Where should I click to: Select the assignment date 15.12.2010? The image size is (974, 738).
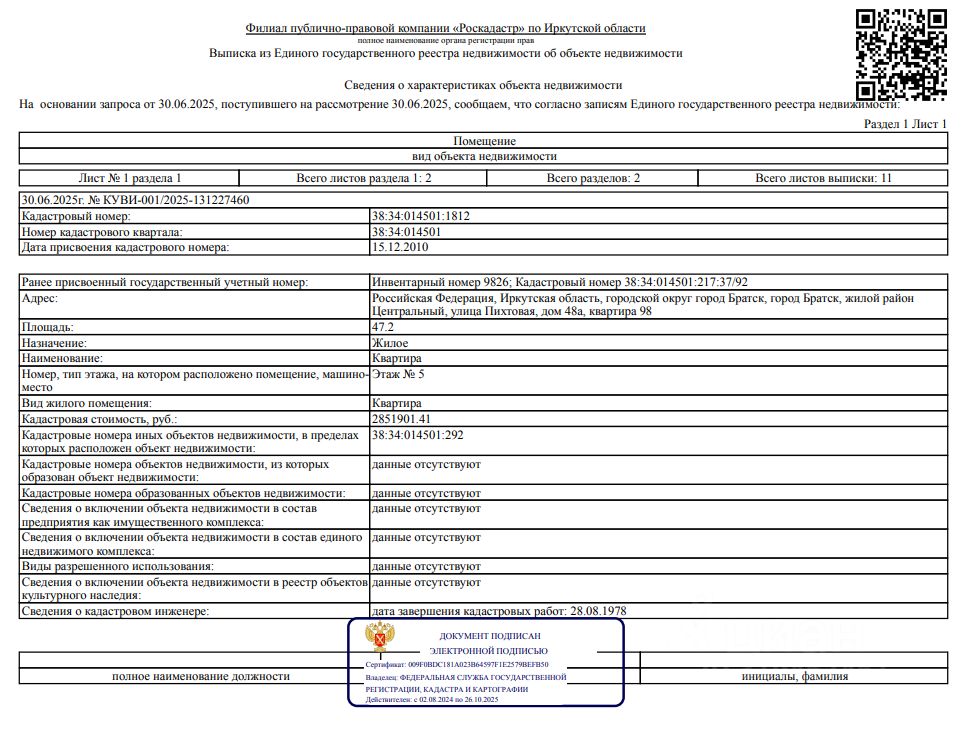(400, 247)
